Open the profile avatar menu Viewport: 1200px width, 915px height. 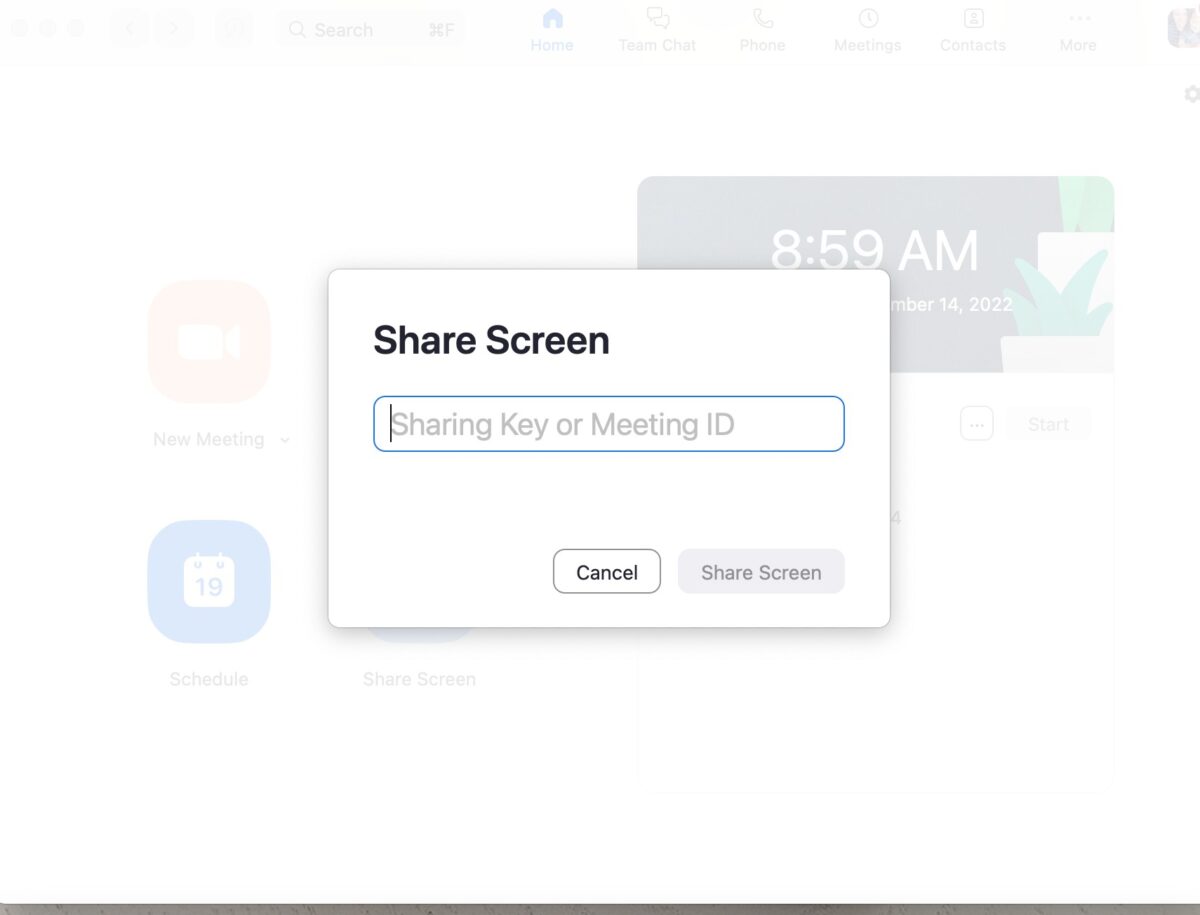[x=1184, y=28]
